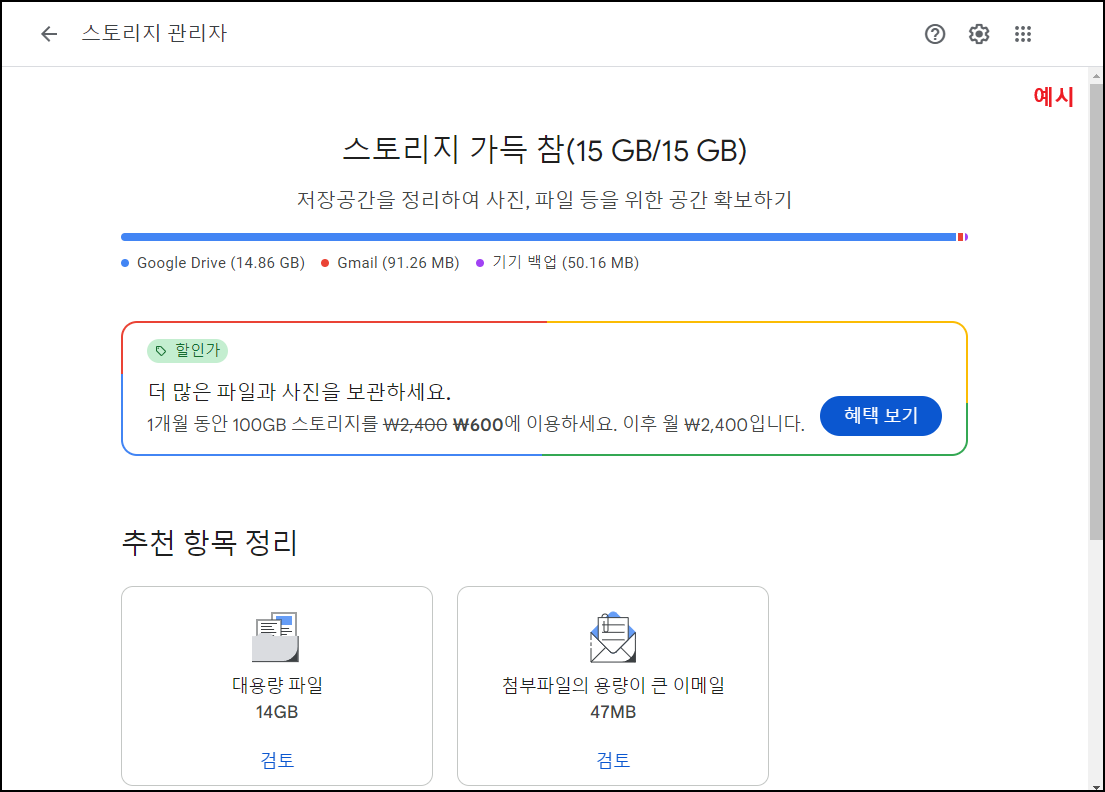Click the scrollbar up arrow
The width and height of the screenshot is (1105, 792).
click(1096, 75)
